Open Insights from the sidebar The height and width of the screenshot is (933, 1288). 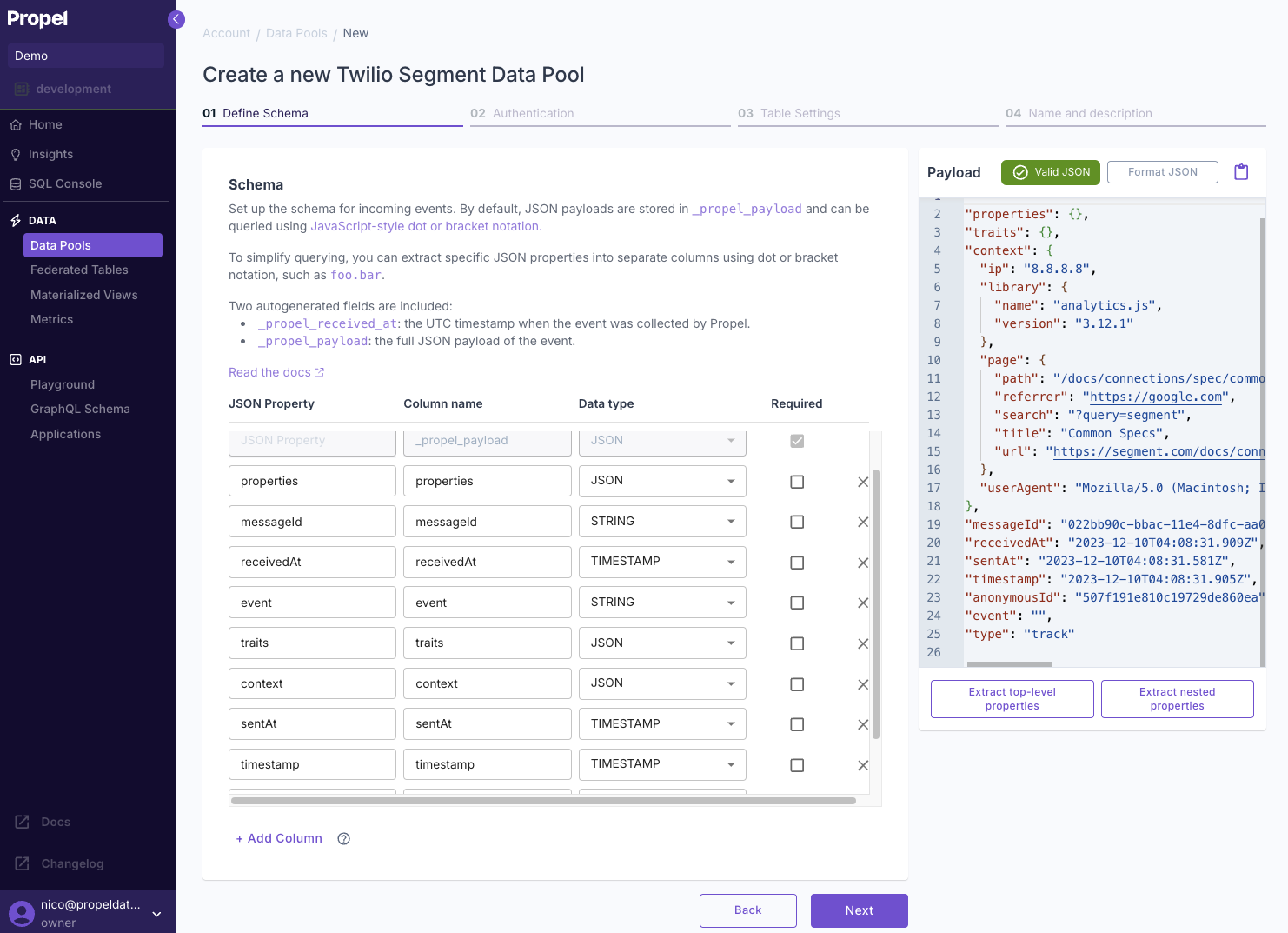point(49,154)
